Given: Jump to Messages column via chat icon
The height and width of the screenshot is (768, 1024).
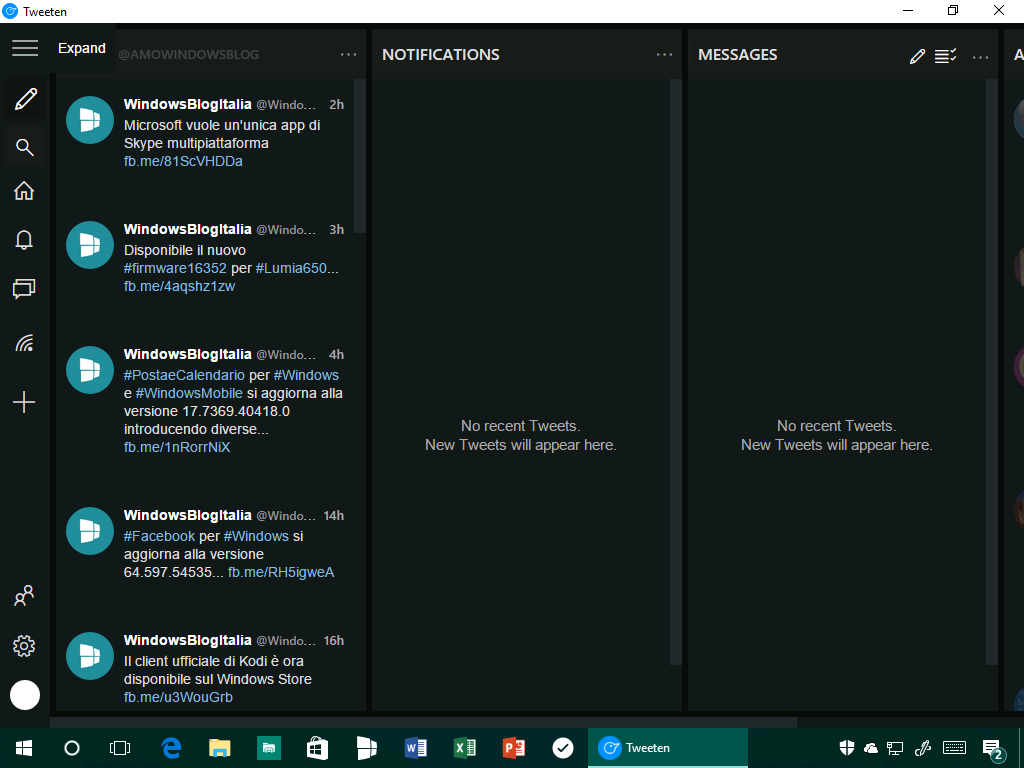Looking at the screenshot, I should 24,289.
